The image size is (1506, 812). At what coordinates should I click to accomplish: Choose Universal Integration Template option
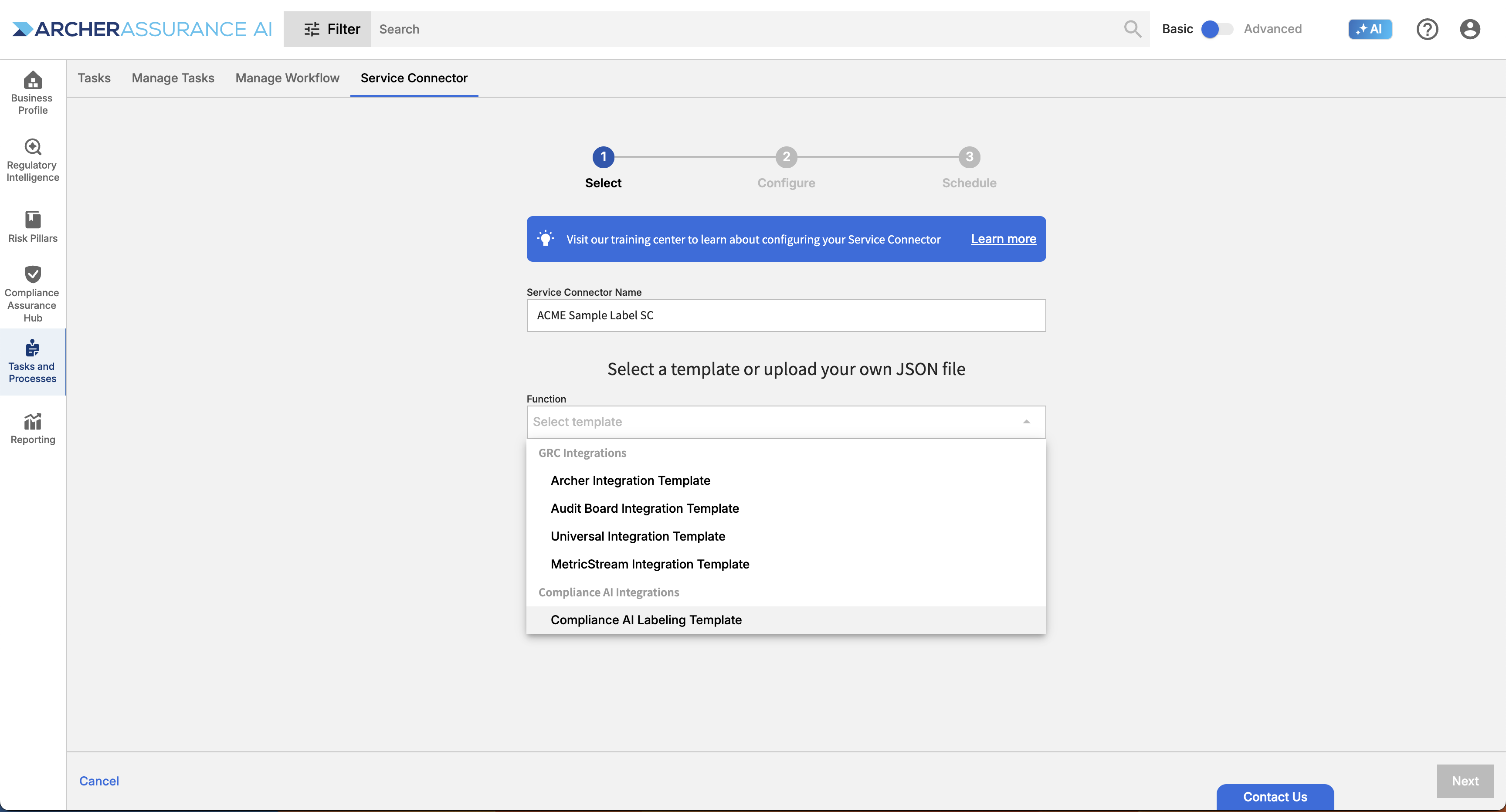tap(786, 536)
